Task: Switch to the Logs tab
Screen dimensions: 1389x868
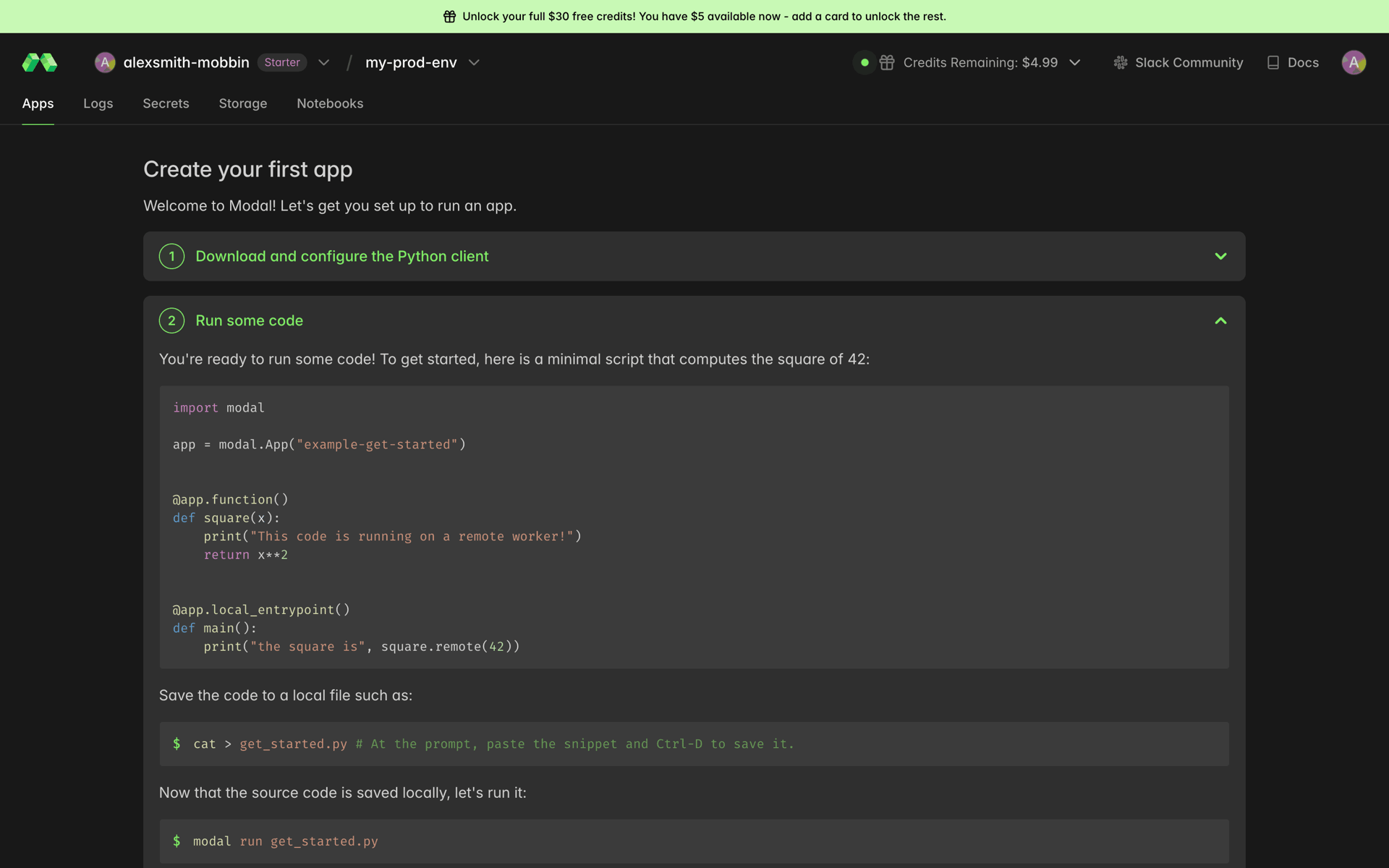Action: coord(98,103)
